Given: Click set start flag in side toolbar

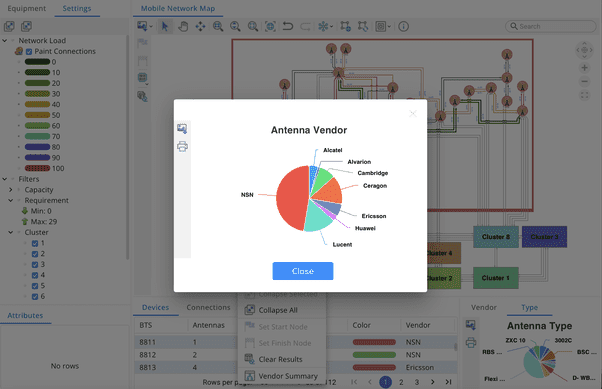Looking at the screenshot, I should tap(142, 43).
